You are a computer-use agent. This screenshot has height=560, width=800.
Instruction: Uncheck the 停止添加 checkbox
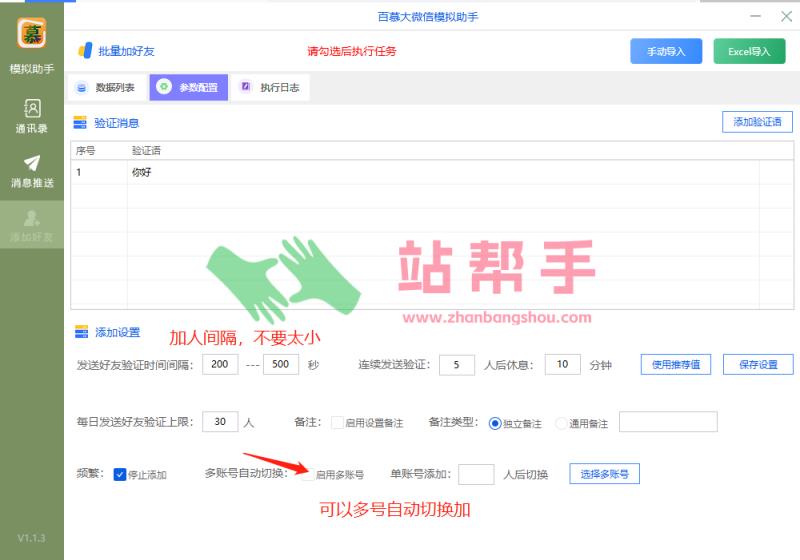tap(120, 474)
